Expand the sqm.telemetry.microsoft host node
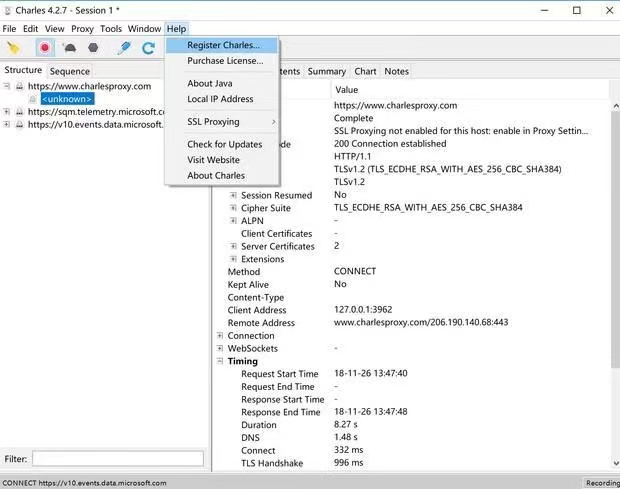The width and height of the screenshot is (620, 489). (x=6, y=111)
